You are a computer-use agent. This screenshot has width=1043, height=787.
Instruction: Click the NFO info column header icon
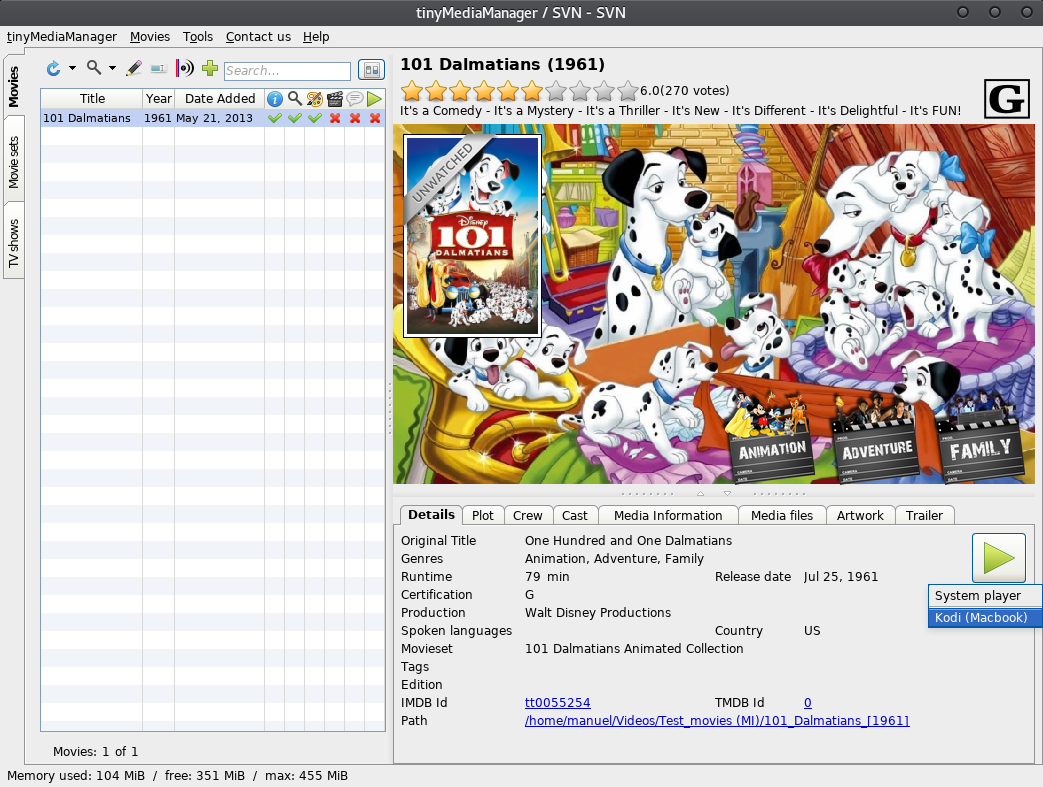pos(274,99)
